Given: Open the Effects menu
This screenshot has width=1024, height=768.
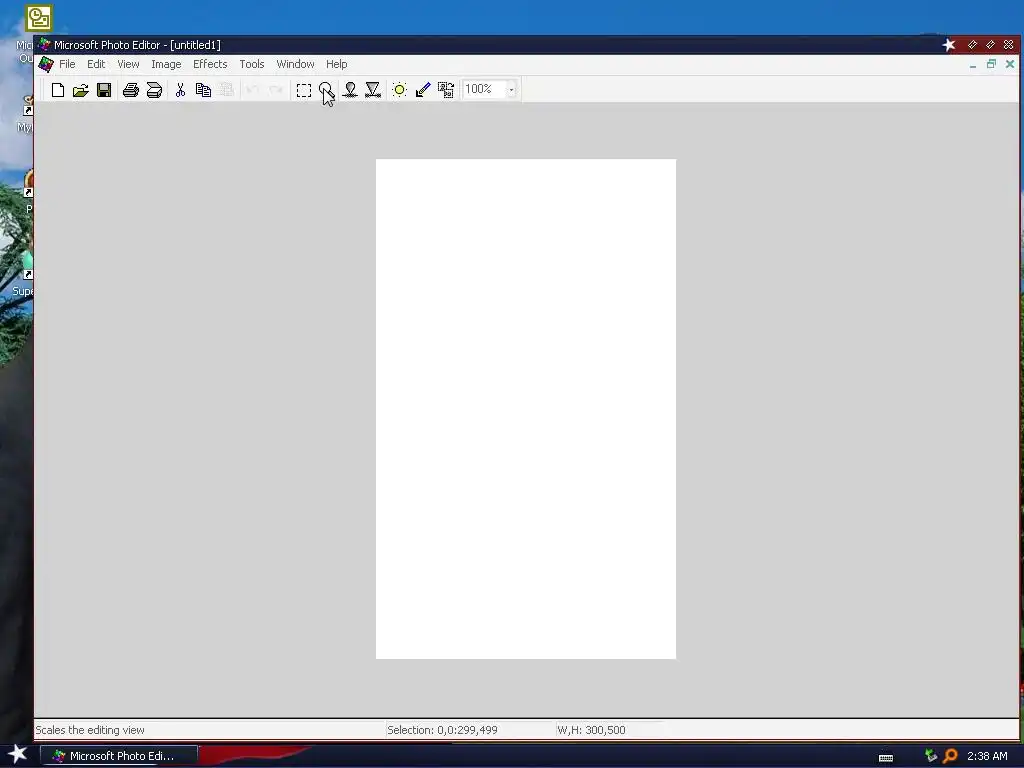Looking at the screenshot, I should pos(210,64).
